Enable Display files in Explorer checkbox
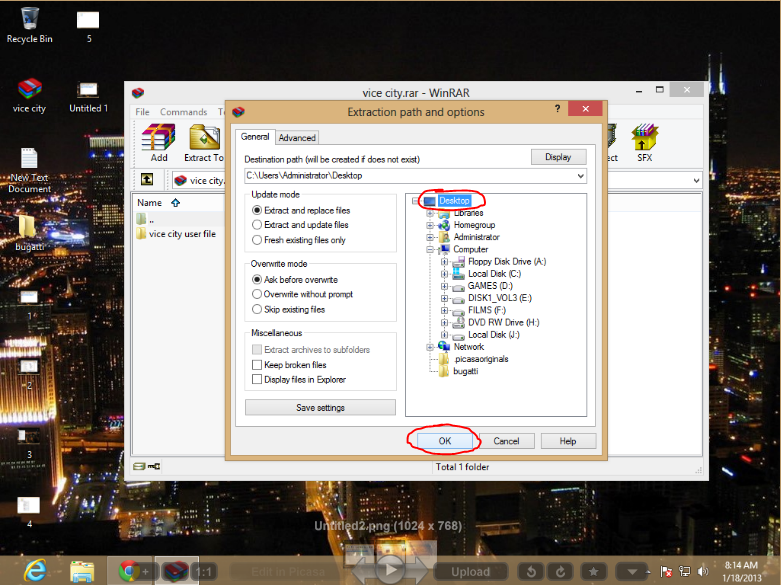This screenshot has width=781, height=585. point(257,379)
